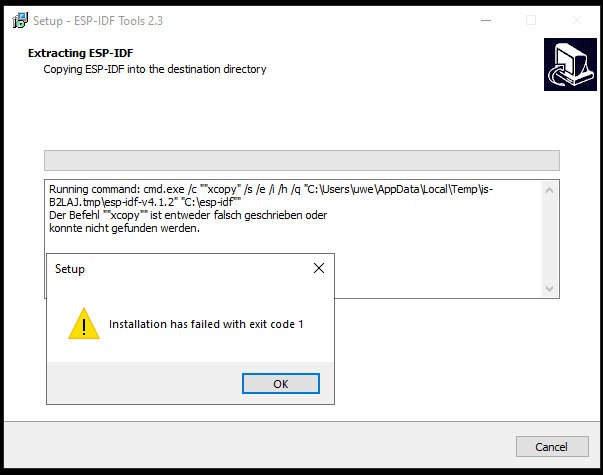This screenshot has height=475, width=603.
Task: Click the log's vertical scrollbar track
Action: [x=549, y=240]
